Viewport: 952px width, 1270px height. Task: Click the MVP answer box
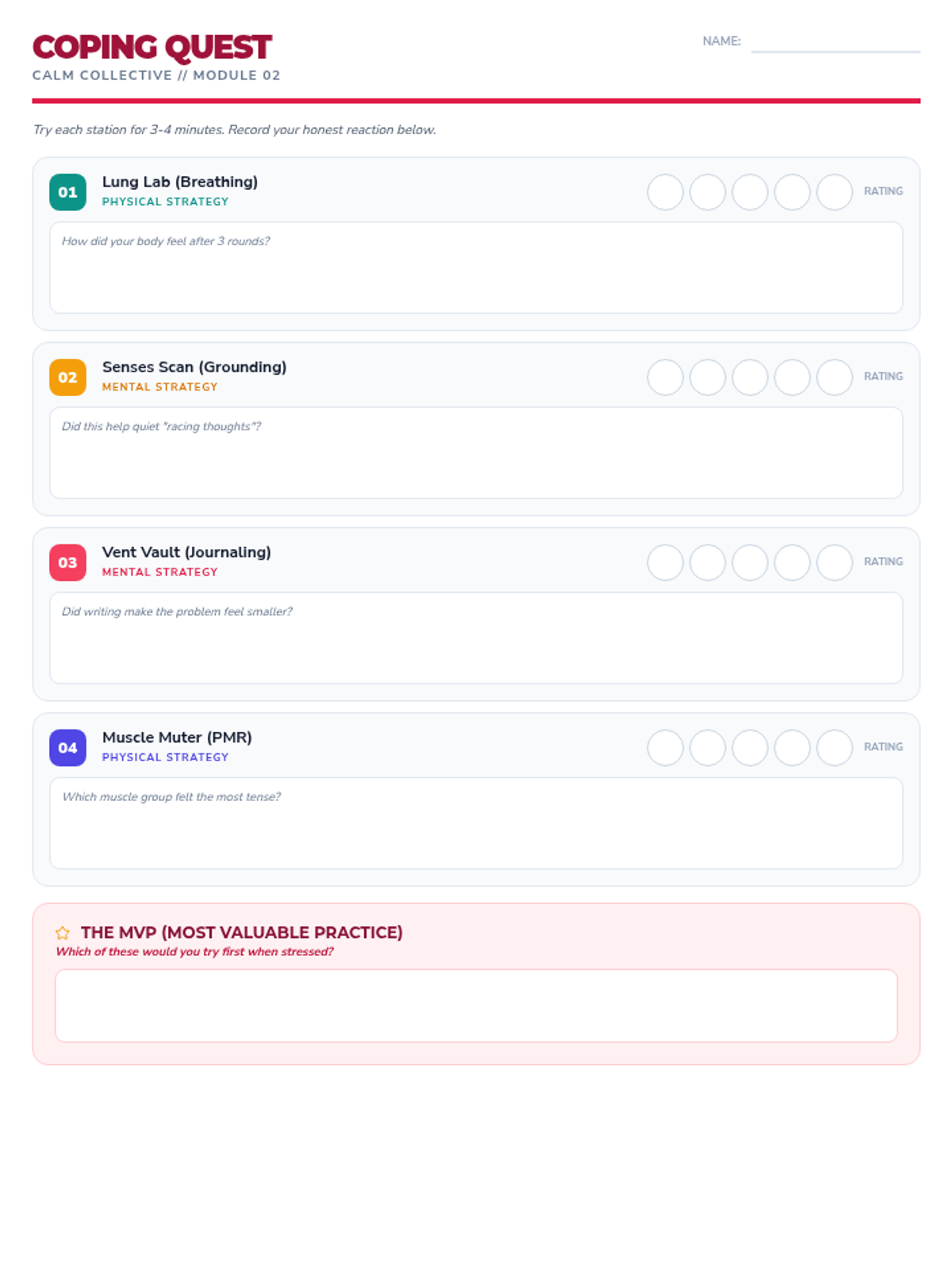pyautogui.click(x=476, y=1006)
